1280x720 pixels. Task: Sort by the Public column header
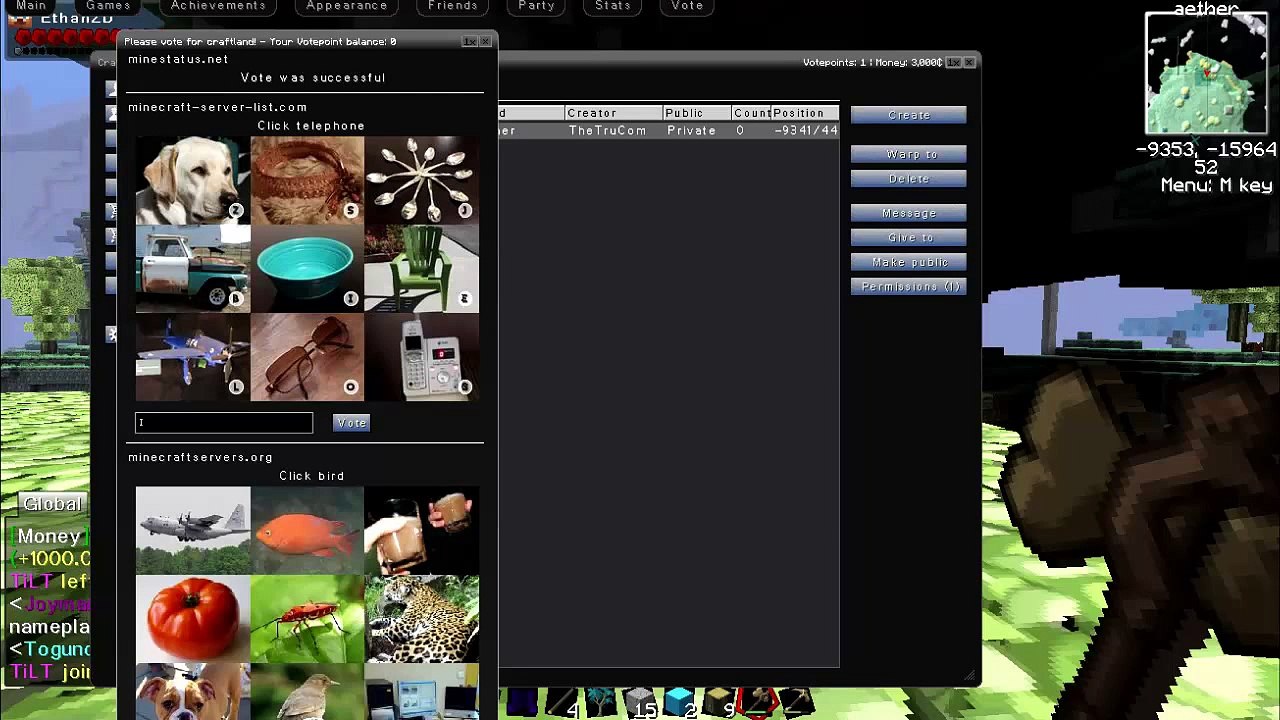[x=697, y=113]
